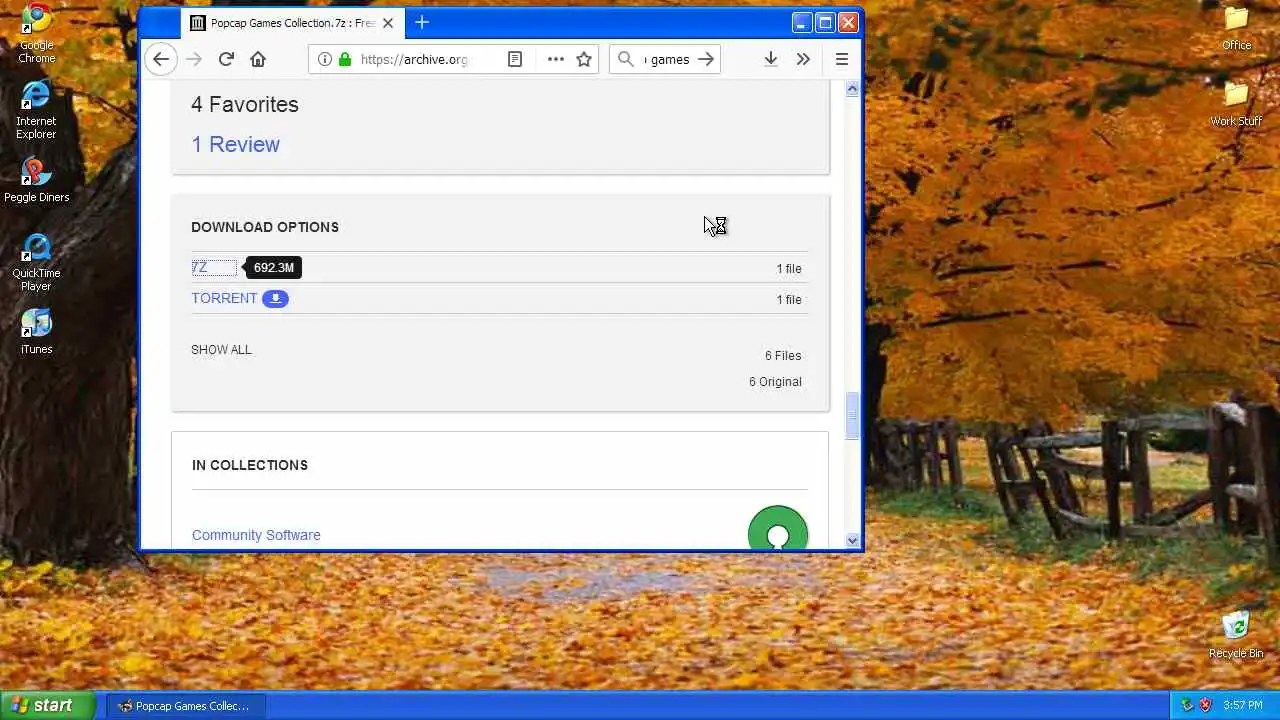
Task: Open the Community Software collection link
Action: 256,535
